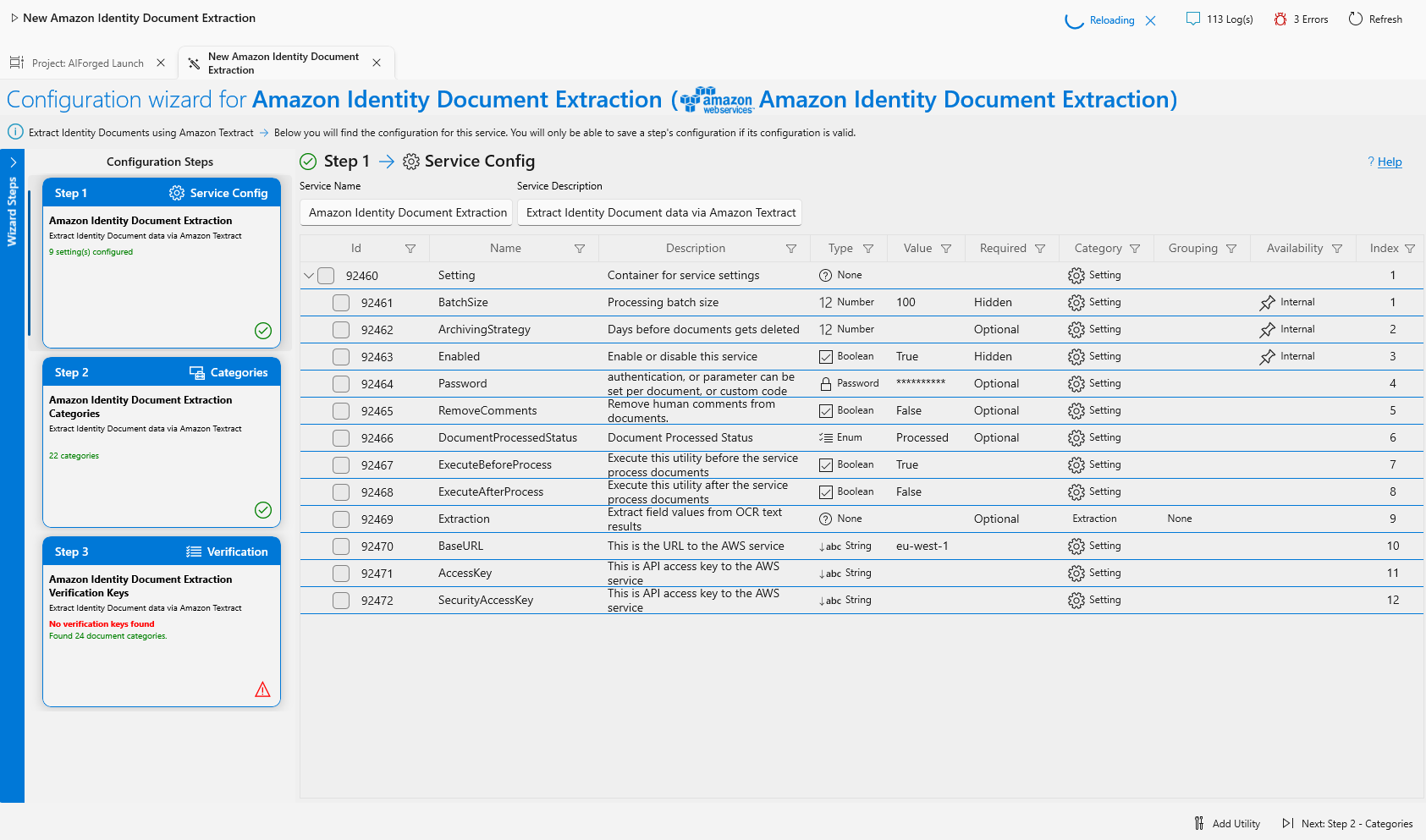Click the filter icon on the Id column

click(x=410, y=249)
